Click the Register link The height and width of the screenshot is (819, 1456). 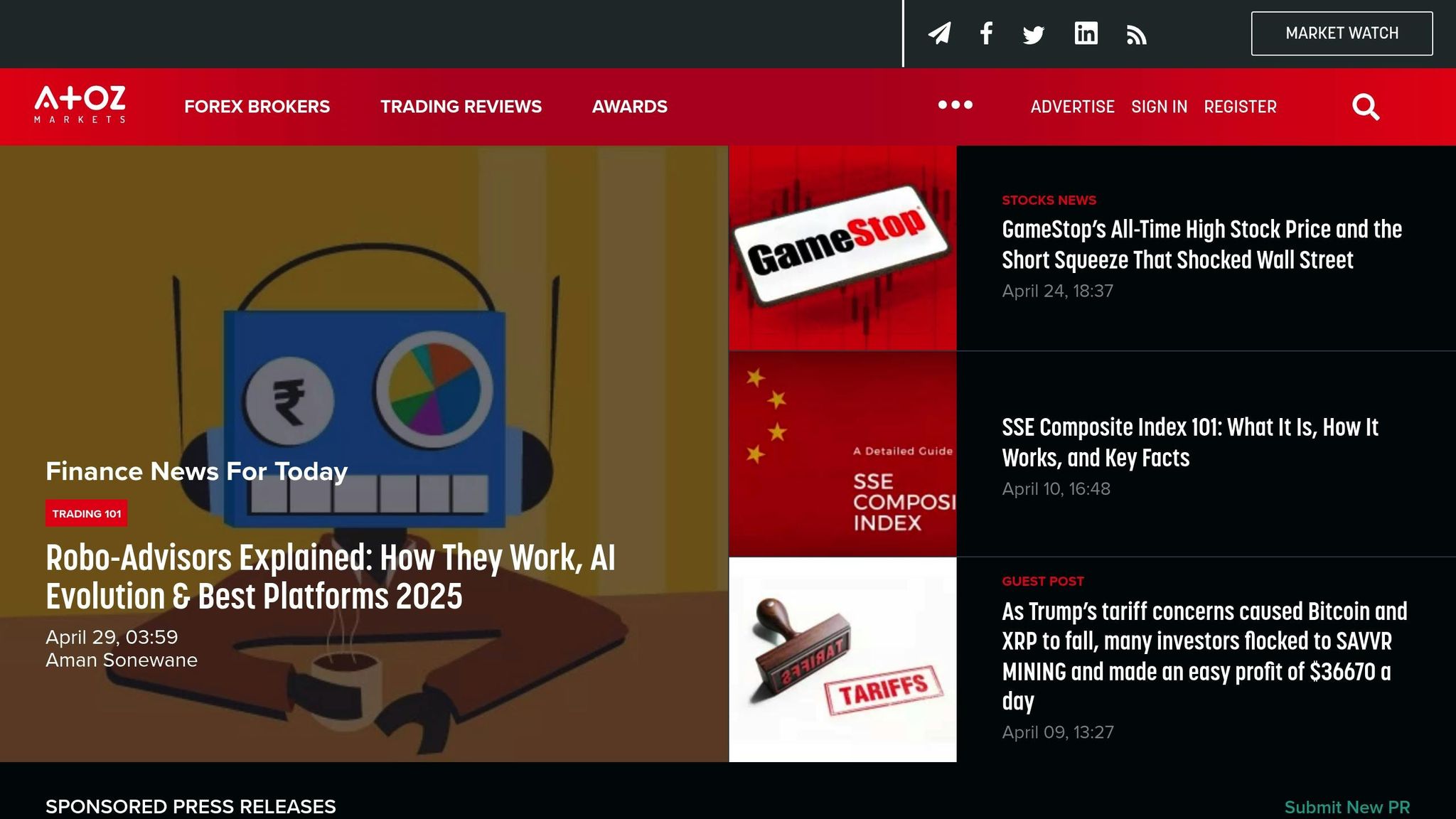pyautogui.click(x=1240, y=107)
